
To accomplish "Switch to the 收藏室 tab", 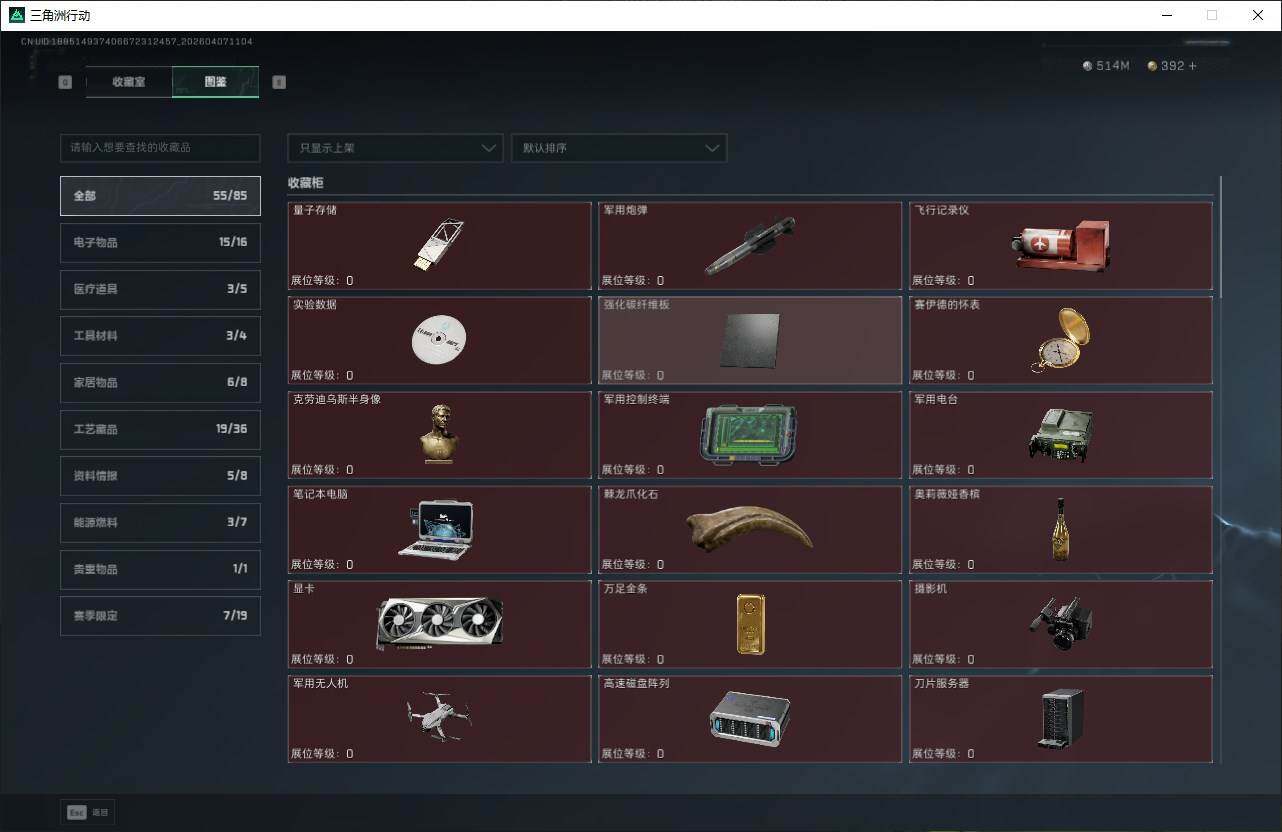I will 129,82.
